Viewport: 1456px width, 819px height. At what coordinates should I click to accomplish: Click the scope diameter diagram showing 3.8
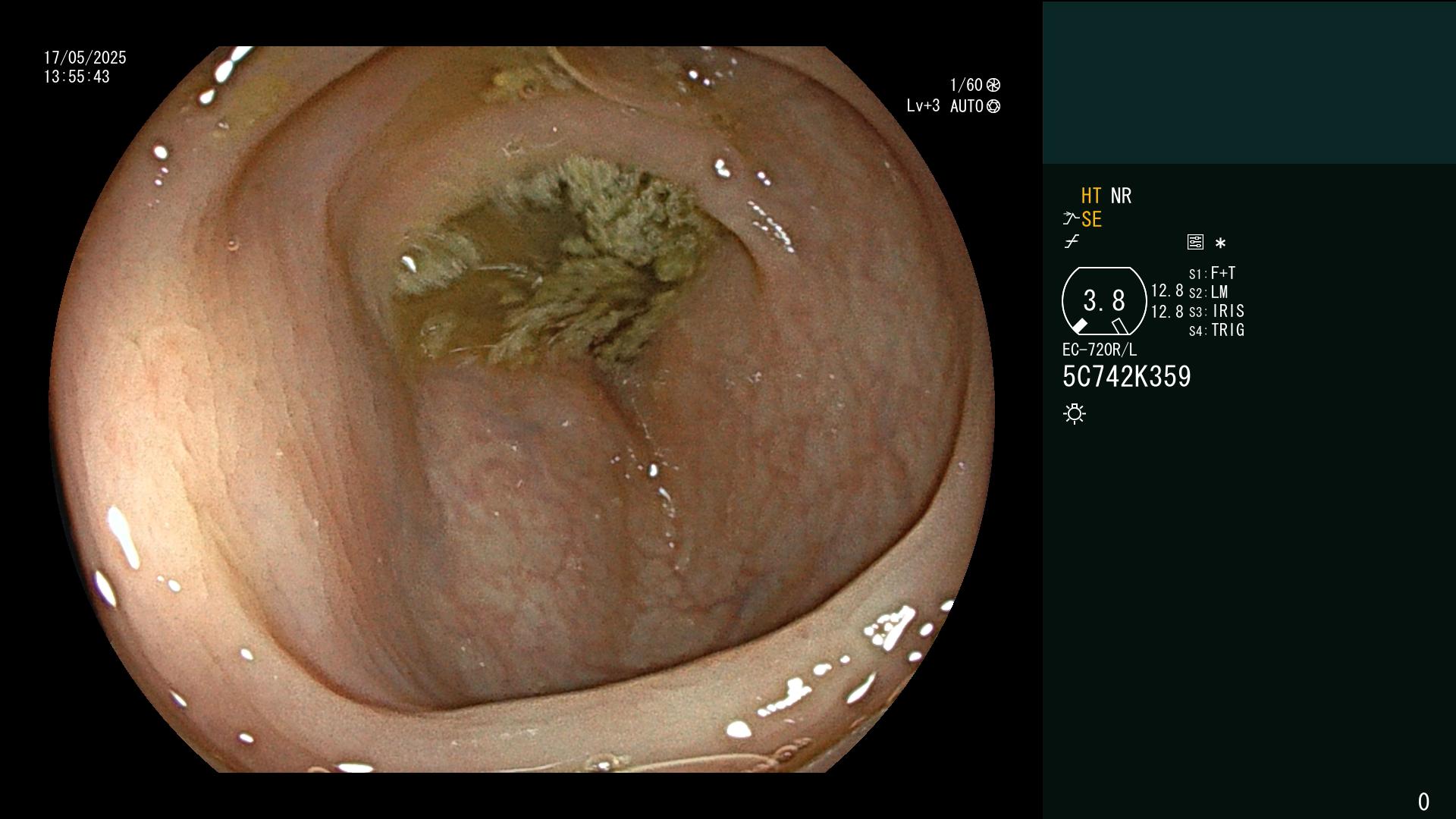(1104, 301)
